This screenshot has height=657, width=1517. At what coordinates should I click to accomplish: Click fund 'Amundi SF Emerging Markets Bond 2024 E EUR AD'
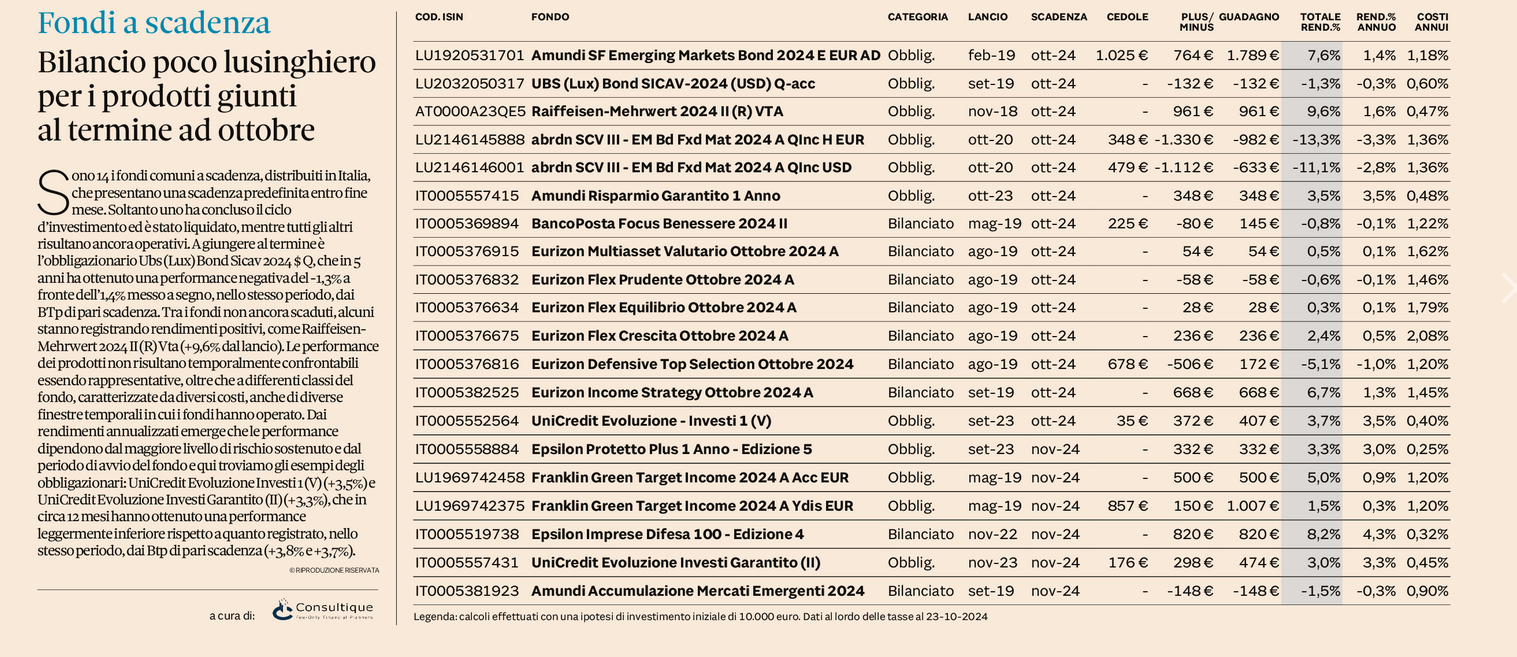(x=706, y=56)
